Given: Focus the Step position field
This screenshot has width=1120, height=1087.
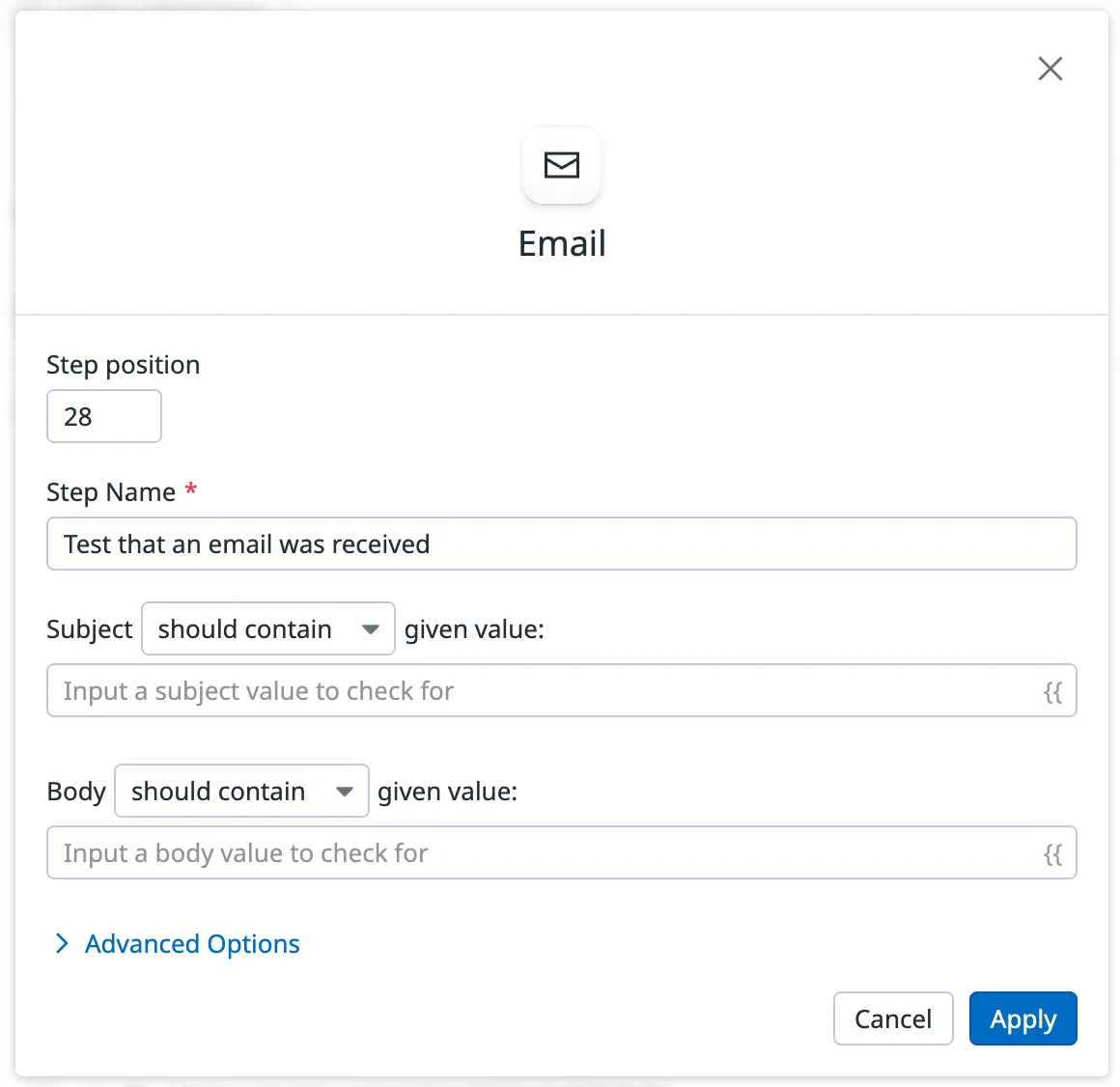Looking at the screenshot, I should tap(103, 416).
